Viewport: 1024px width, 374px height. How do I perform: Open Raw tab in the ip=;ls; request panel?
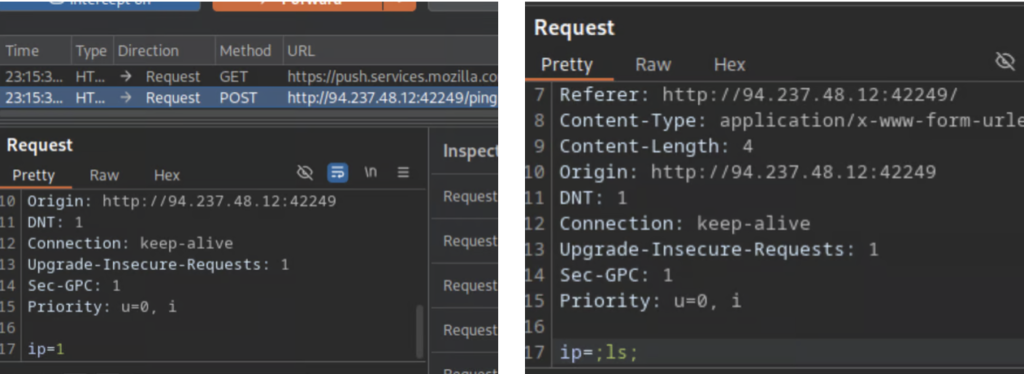click(x=654, y=65)
